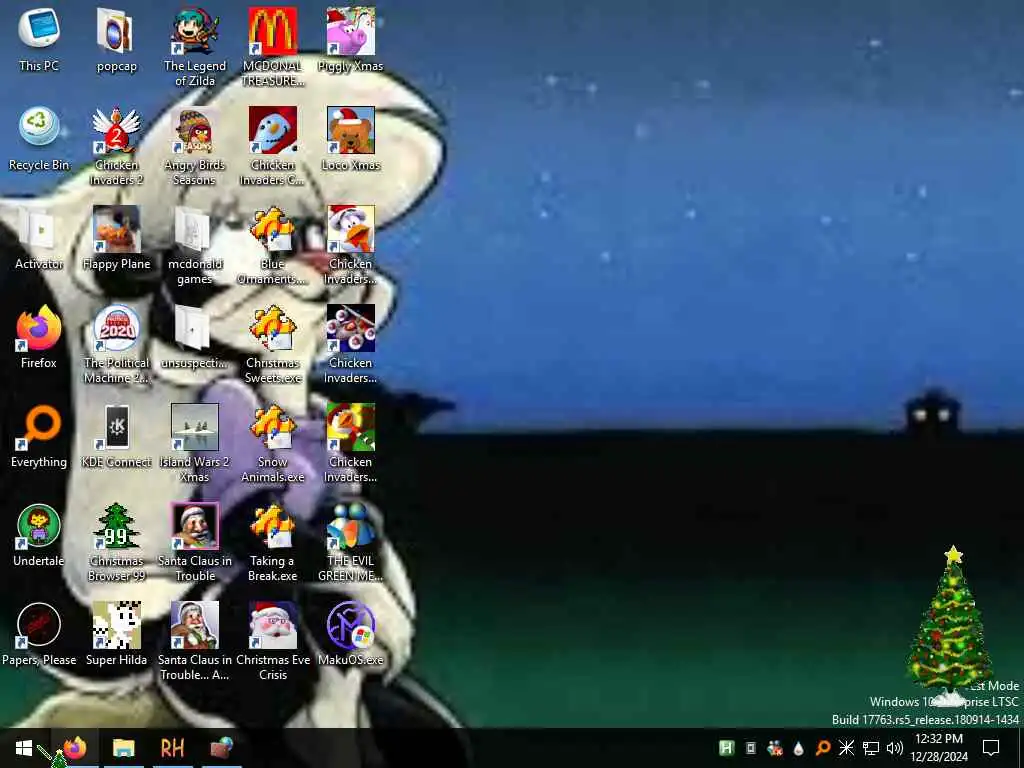The height and width of the screenshot is (768, 1024).
Task: Open the network tray icon
Action: [x=871, y=748]
